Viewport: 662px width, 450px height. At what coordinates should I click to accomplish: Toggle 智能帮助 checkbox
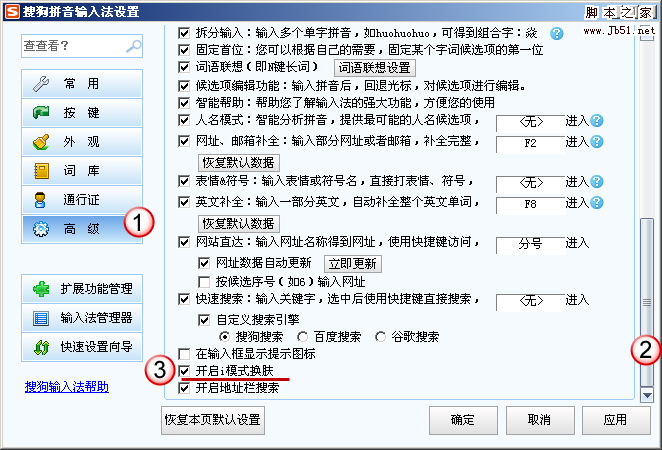tap(184, 103)
